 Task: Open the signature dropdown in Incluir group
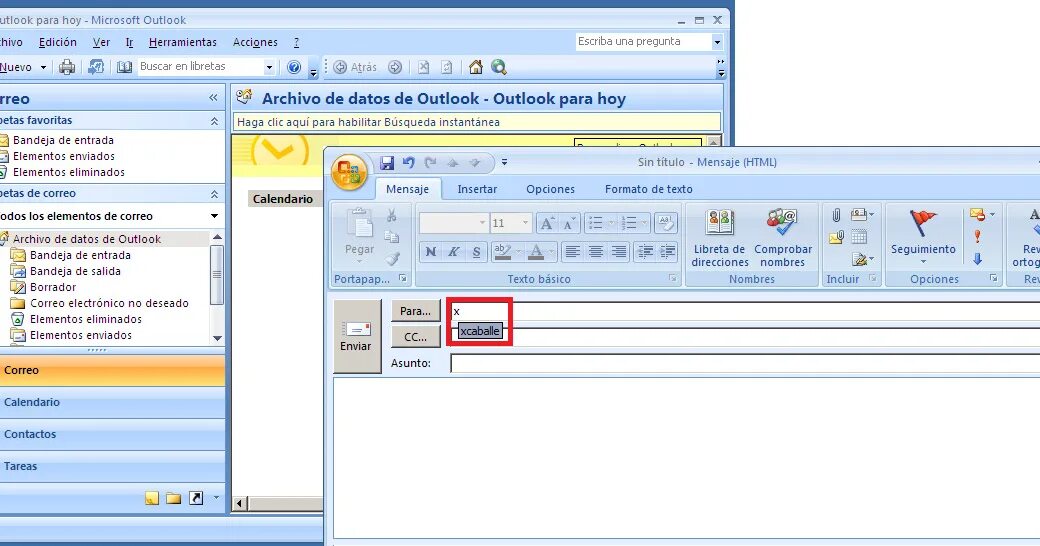[x=863, y=259]
